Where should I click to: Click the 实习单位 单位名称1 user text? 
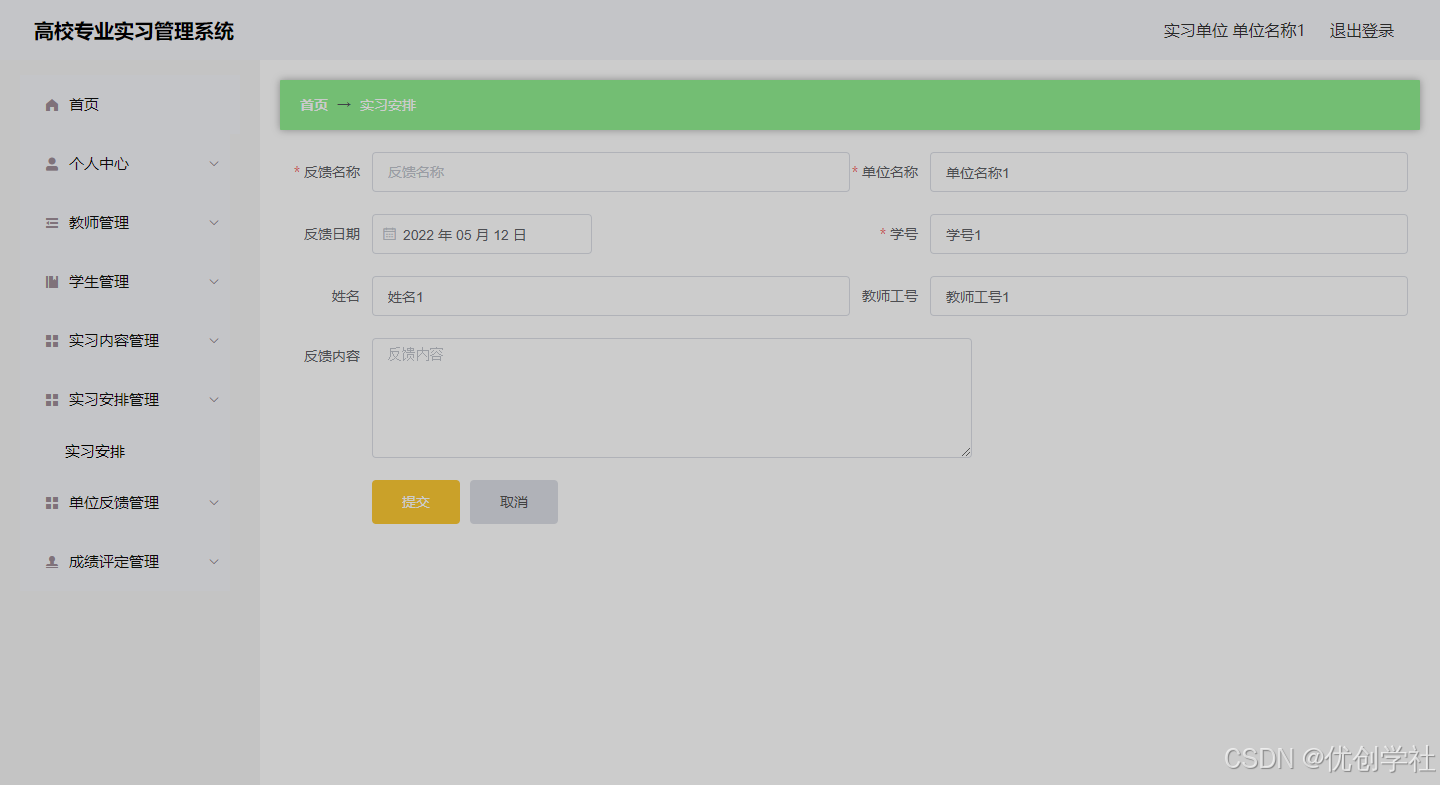tap(1234, 31)
